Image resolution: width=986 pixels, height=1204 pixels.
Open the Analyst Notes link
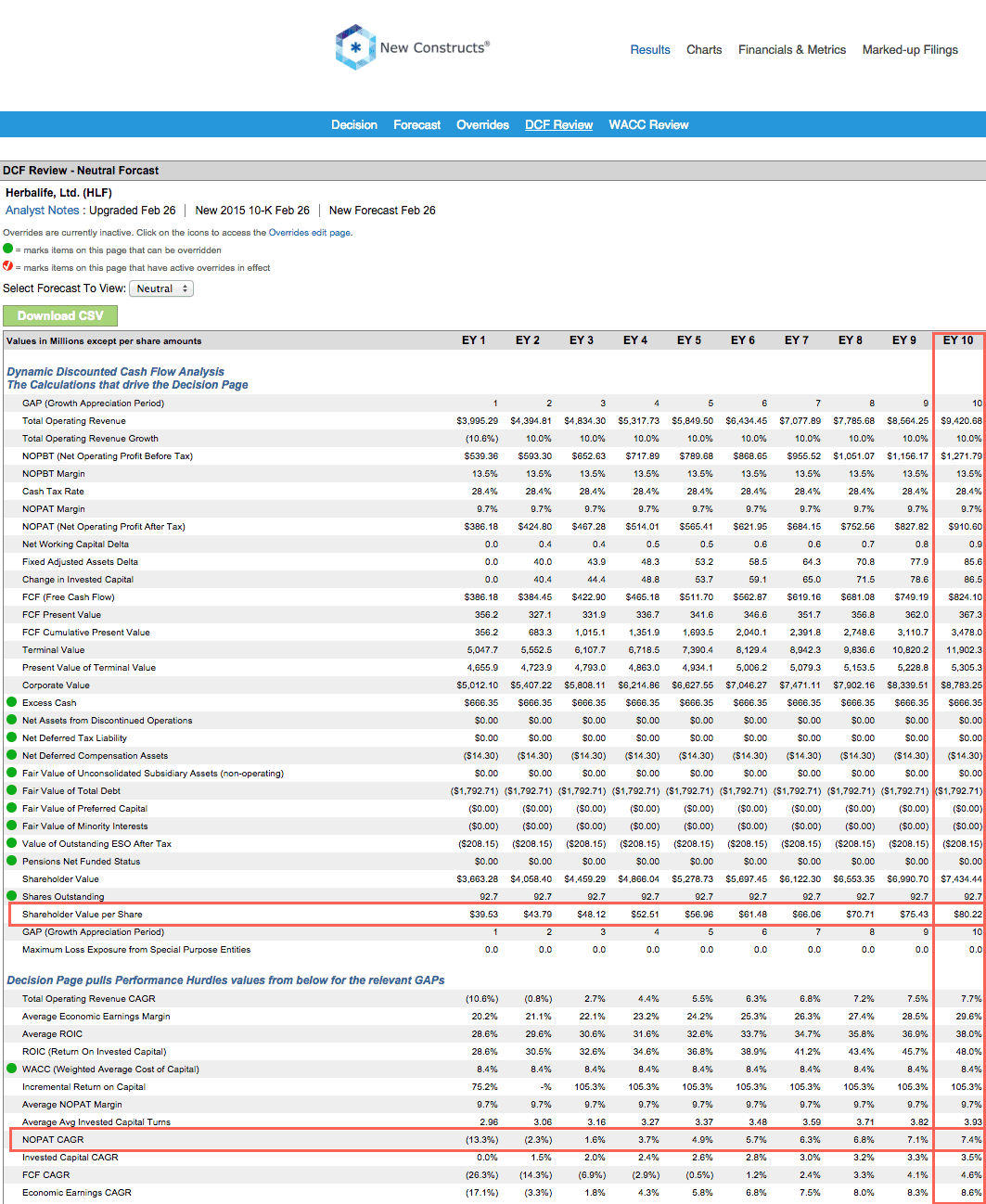point(43,211)
